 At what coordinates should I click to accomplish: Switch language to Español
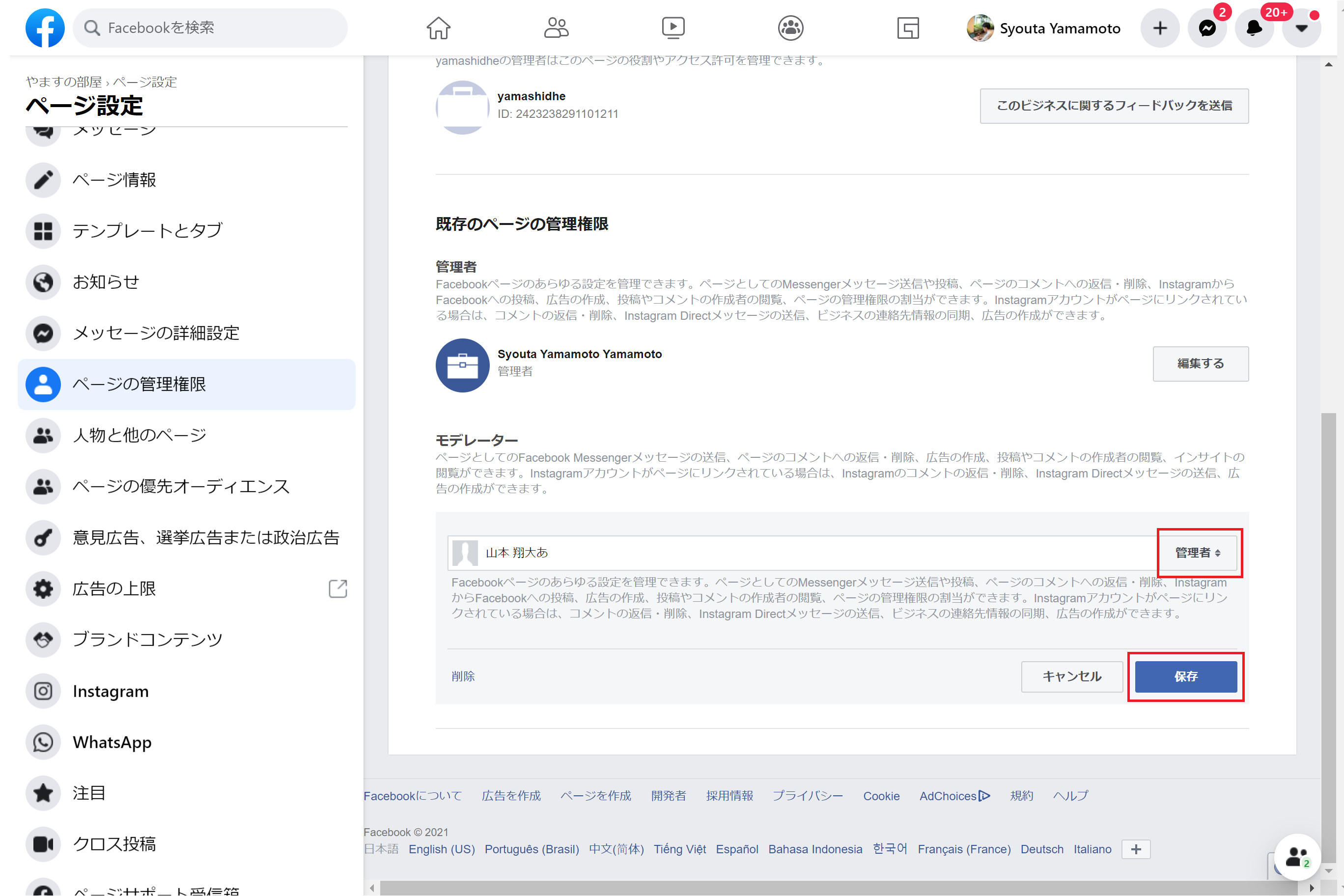point(737,850)
